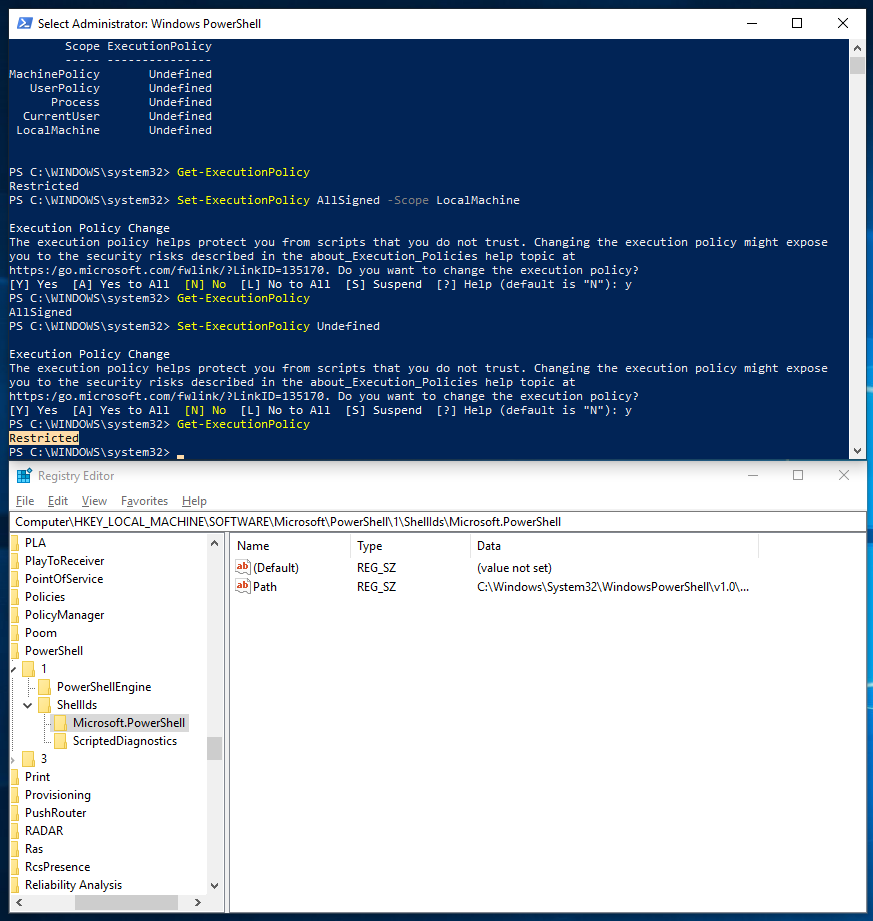Open the Edit menu
Viewport: 873px width, 921px height.
pyautogui.click(x=57, y=500)
